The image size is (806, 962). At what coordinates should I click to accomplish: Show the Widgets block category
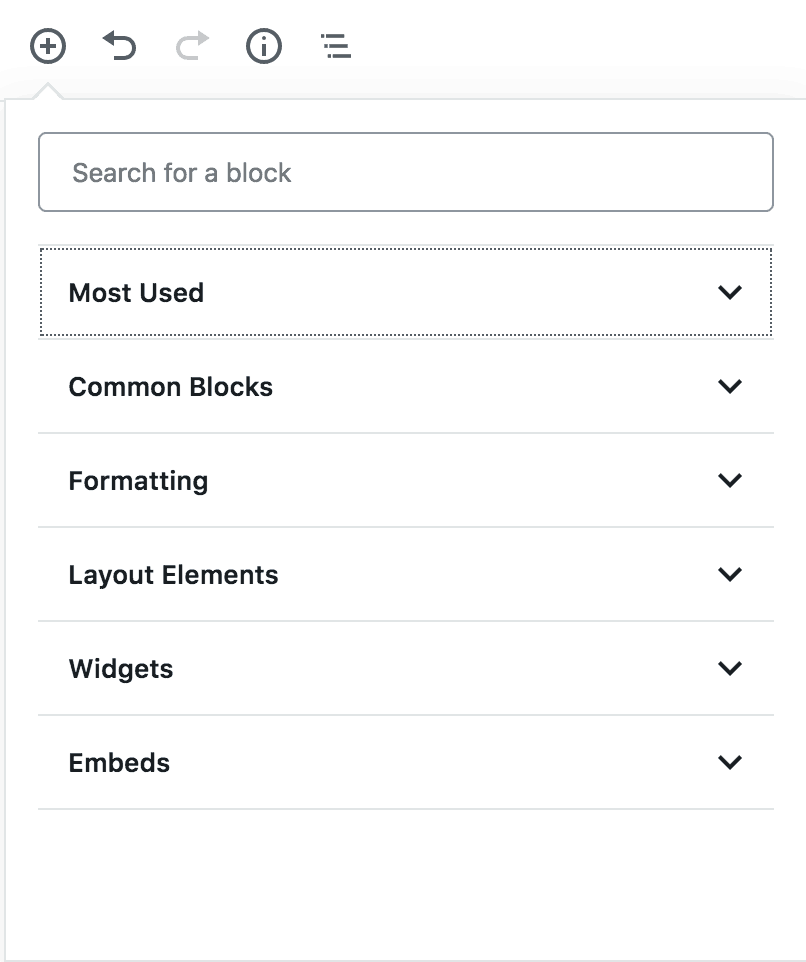click(405, 669)
